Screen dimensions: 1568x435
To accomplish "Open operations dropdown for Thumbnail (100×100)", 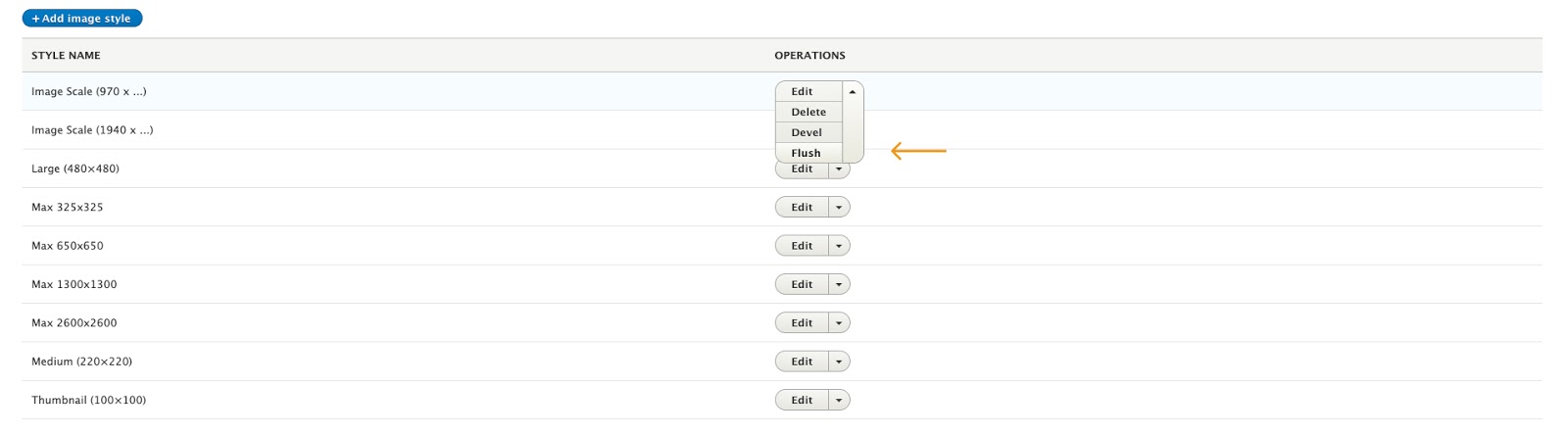I will click(x=839, y=400).
